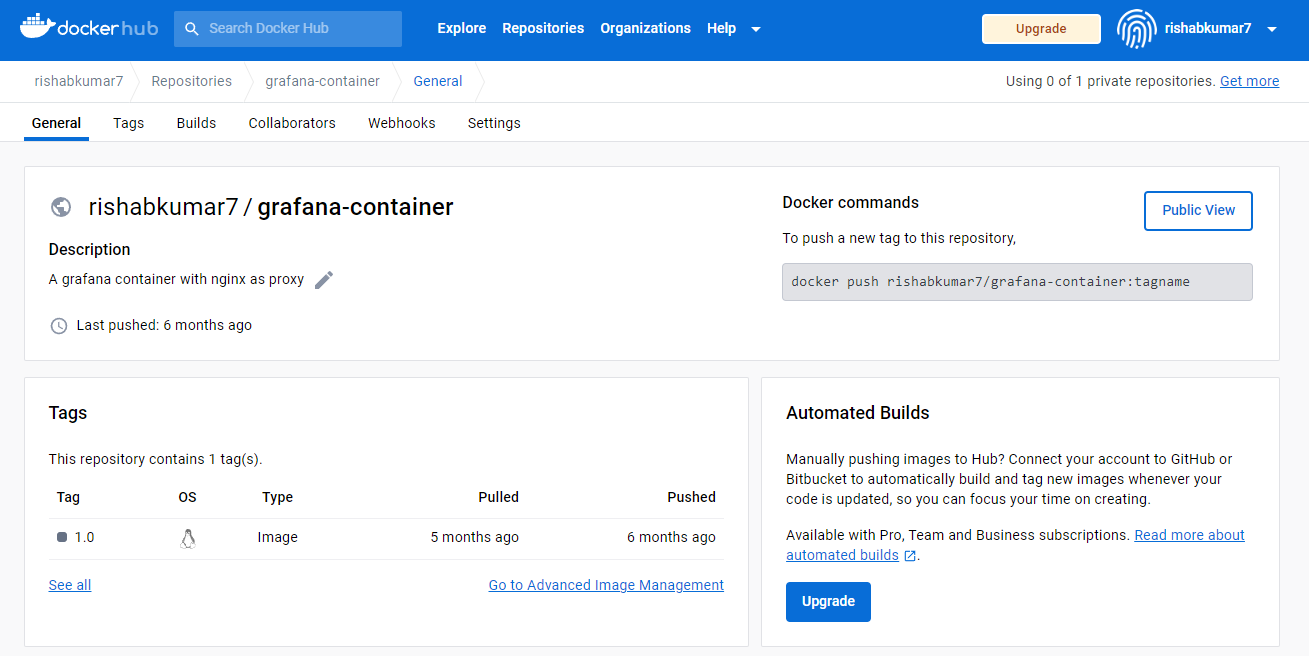Image resolution: width=1309 pixels, height=656 pixels.
Task: Click the General breadcrumb
Action: point(438,81)
